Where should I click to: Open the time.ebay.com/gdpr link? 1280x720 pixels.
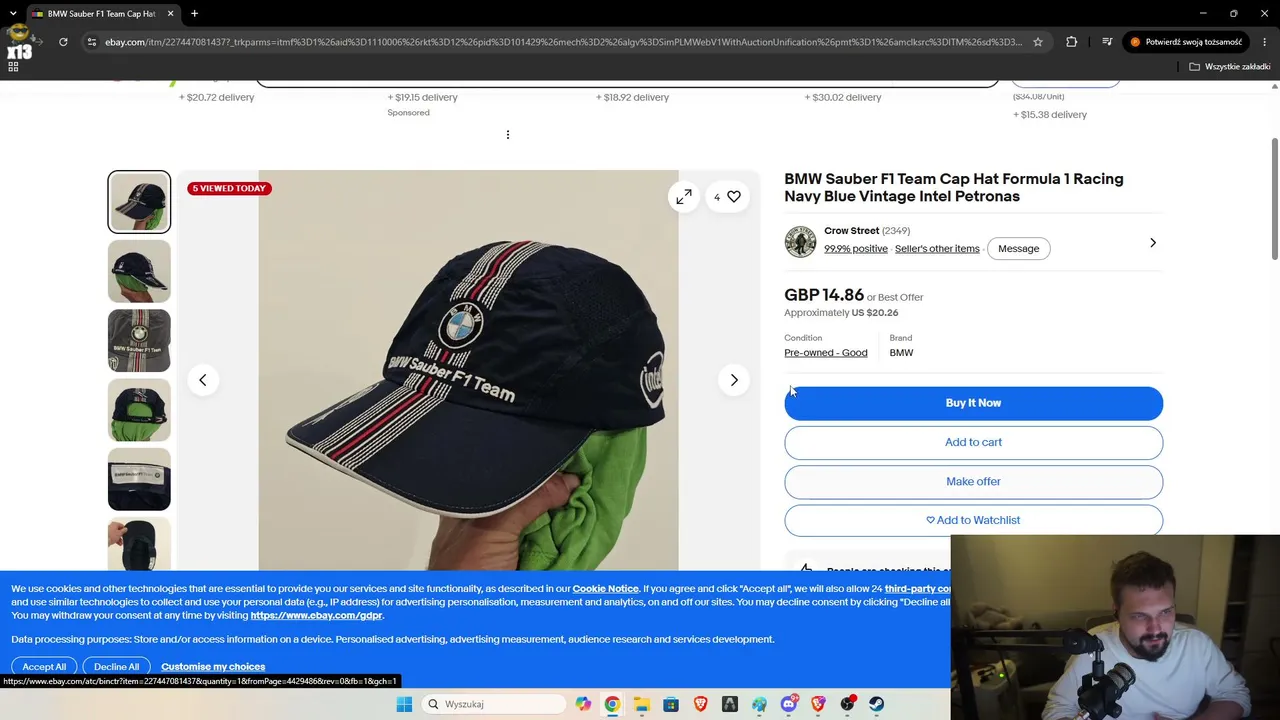316,616
